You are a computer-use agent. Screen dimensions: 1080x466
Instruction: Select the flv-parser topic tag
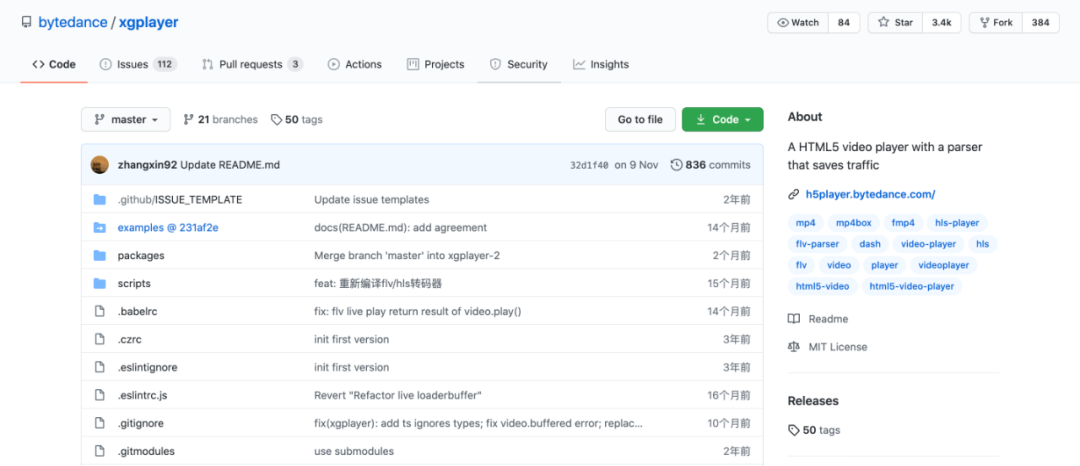[x=818, y=244]
